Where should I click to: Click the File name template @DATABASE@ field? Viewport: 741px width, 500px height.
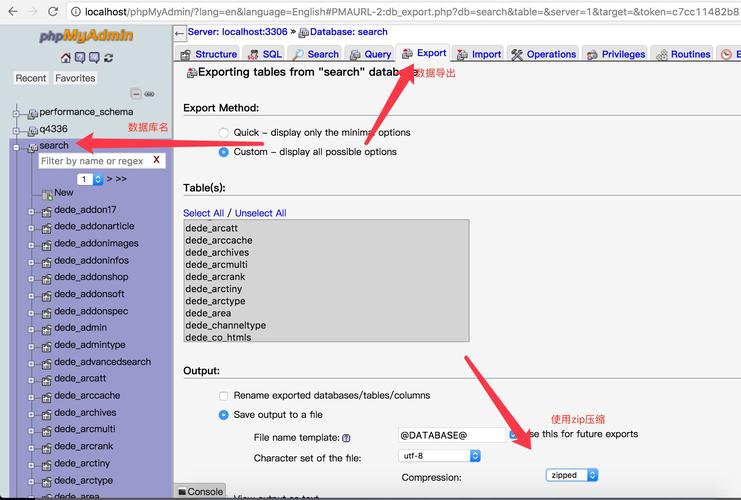tap(452, 435)
